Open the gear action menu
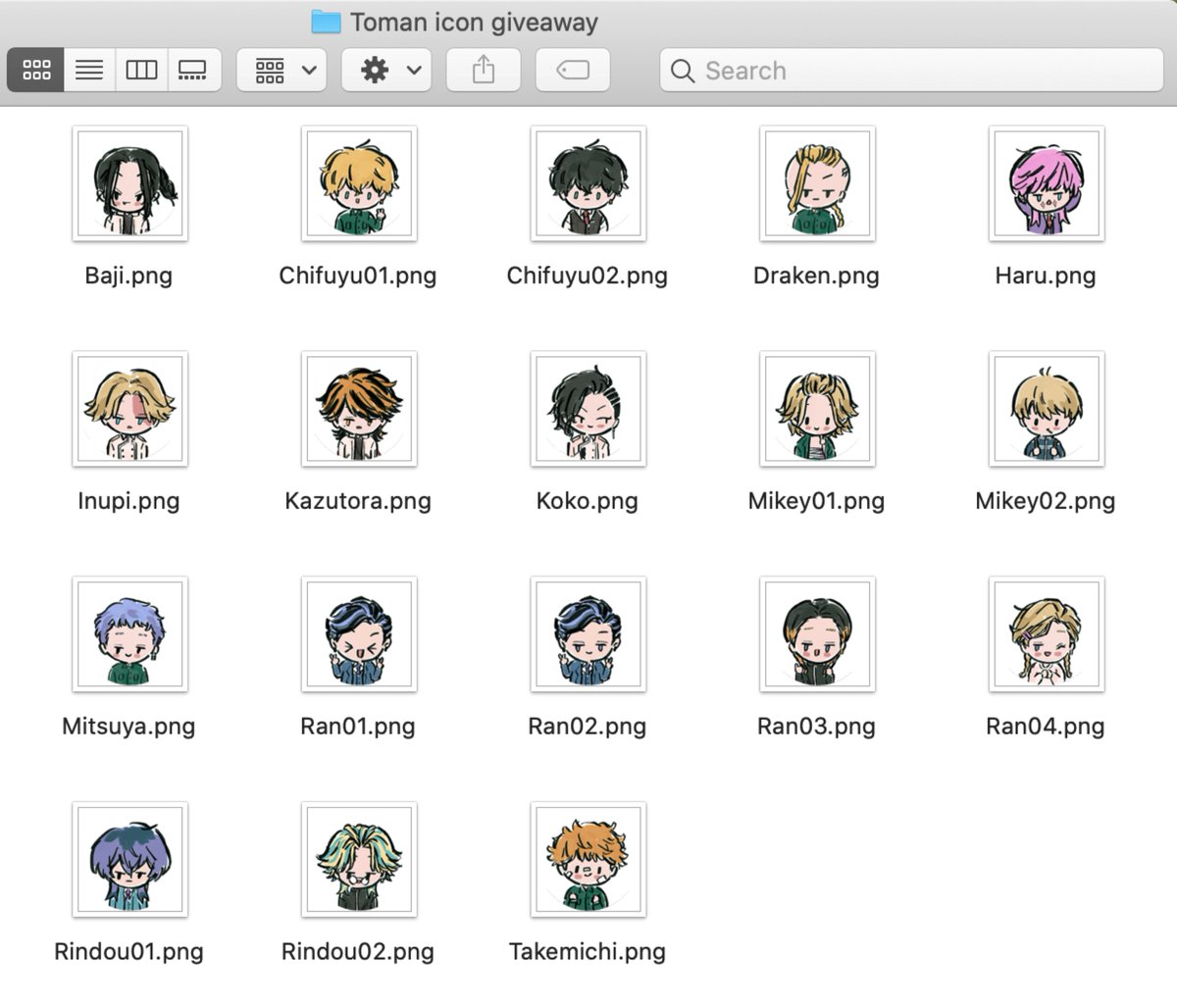1177x1008 pixels. tap(386, 71)
